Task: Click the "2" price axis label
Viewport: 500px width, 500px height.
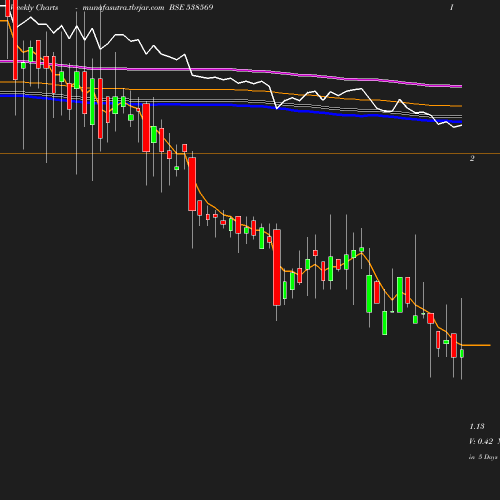Action: click(472, 158)
